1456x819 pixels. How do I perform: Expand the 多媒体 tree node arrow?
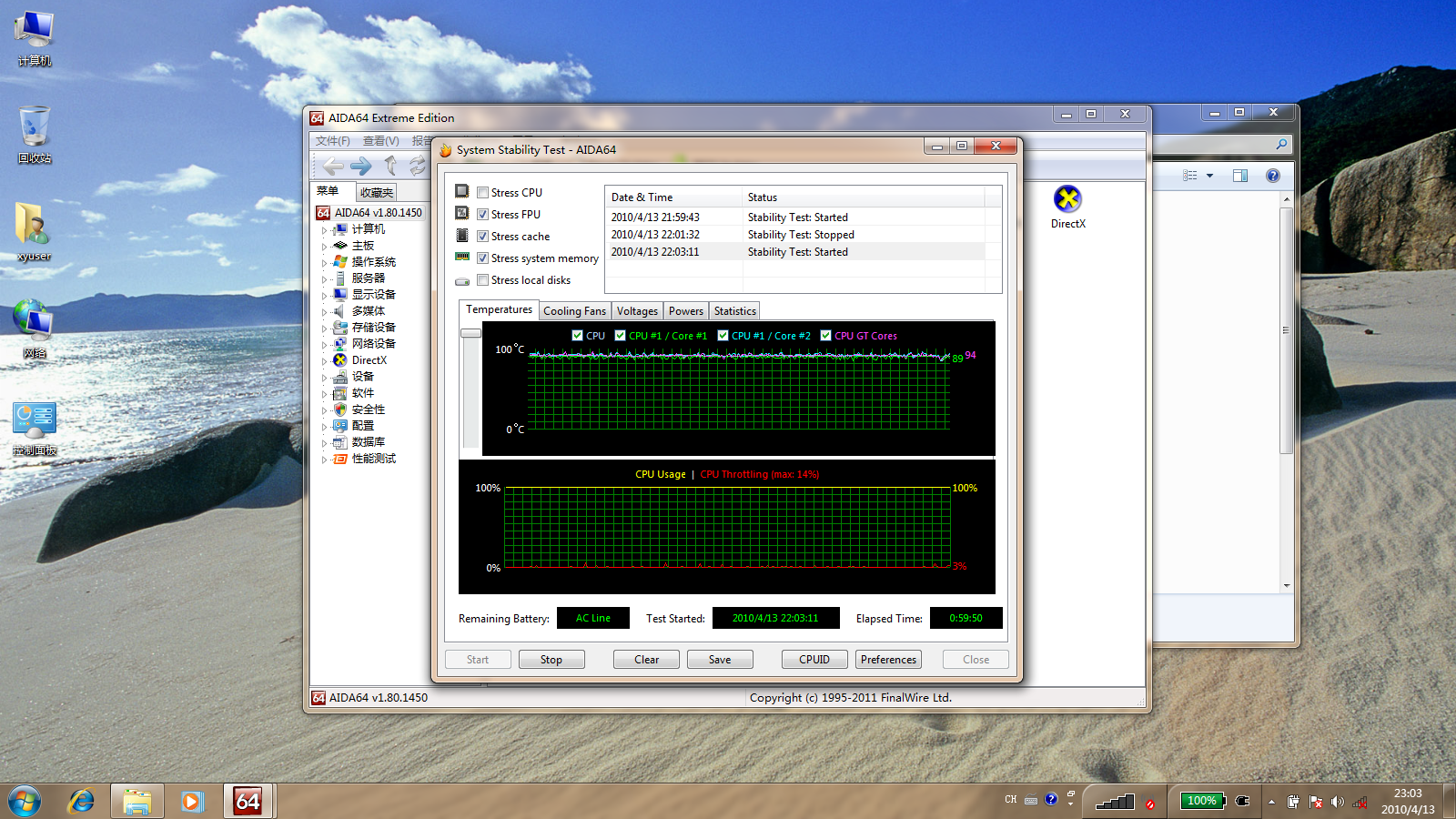(324, 312)
